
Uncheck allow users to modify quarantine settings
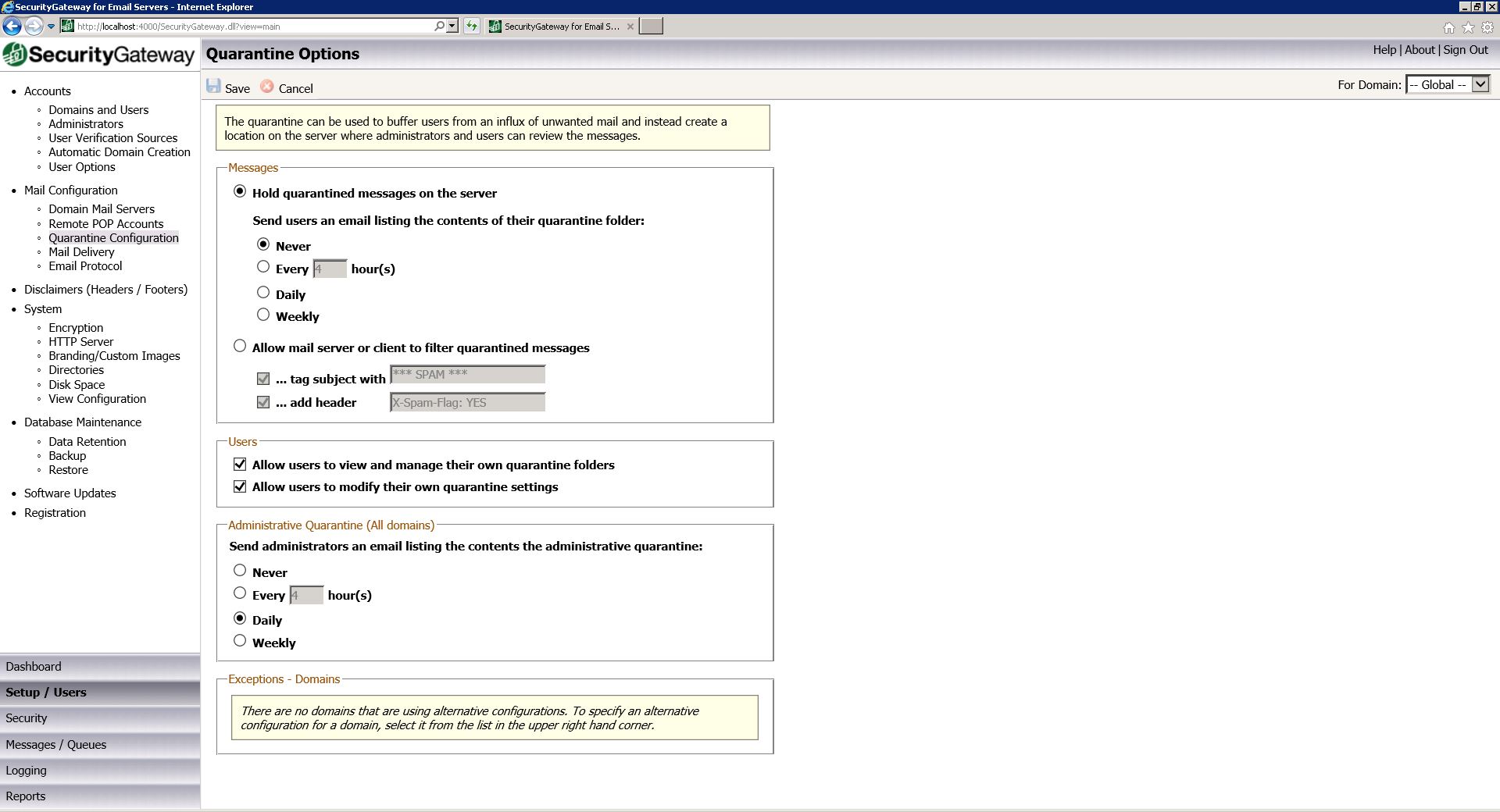click(240, 486)
